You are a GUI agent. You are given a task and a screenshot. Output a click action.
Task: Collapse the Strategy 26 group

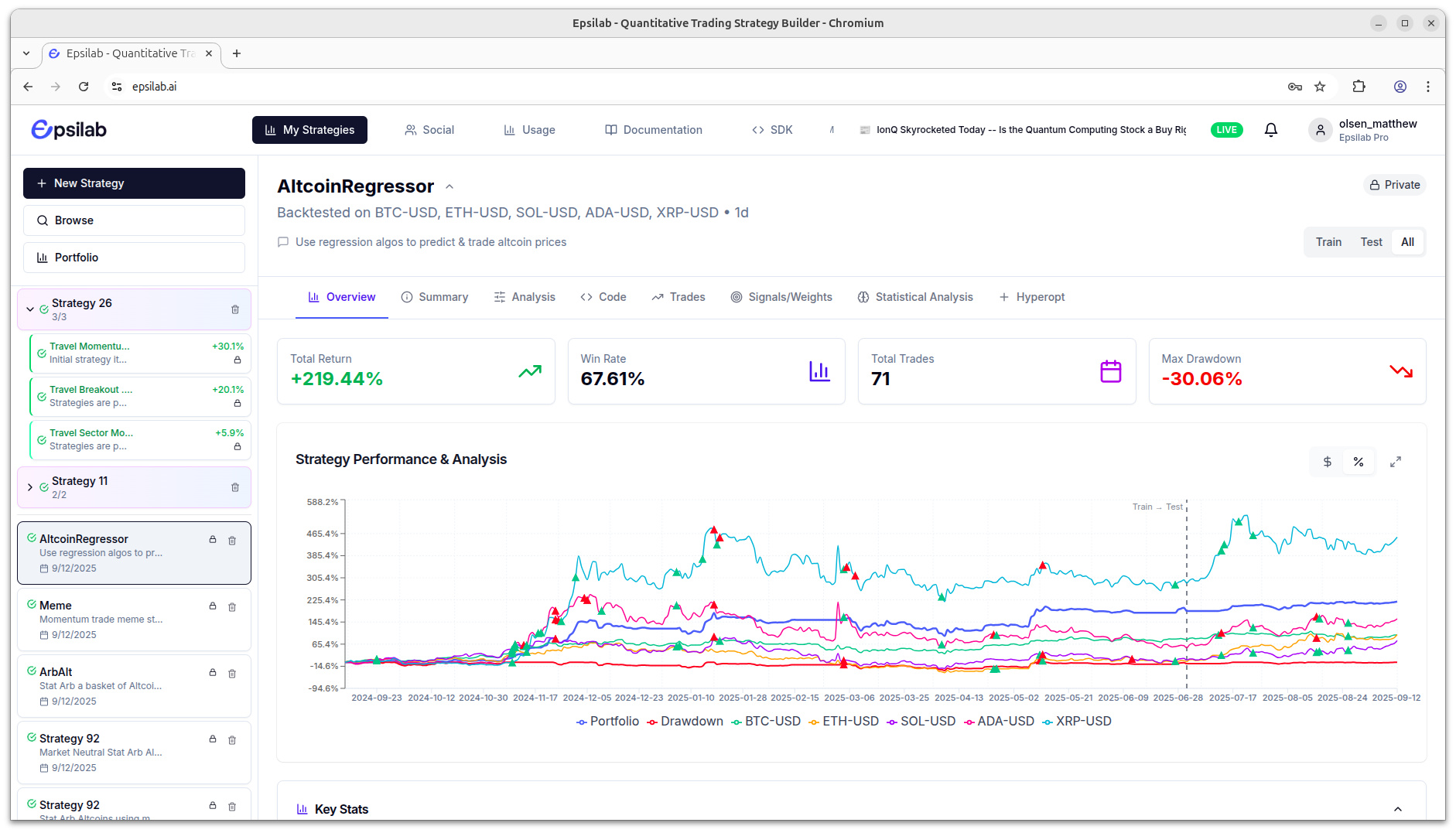pos(30,309)
